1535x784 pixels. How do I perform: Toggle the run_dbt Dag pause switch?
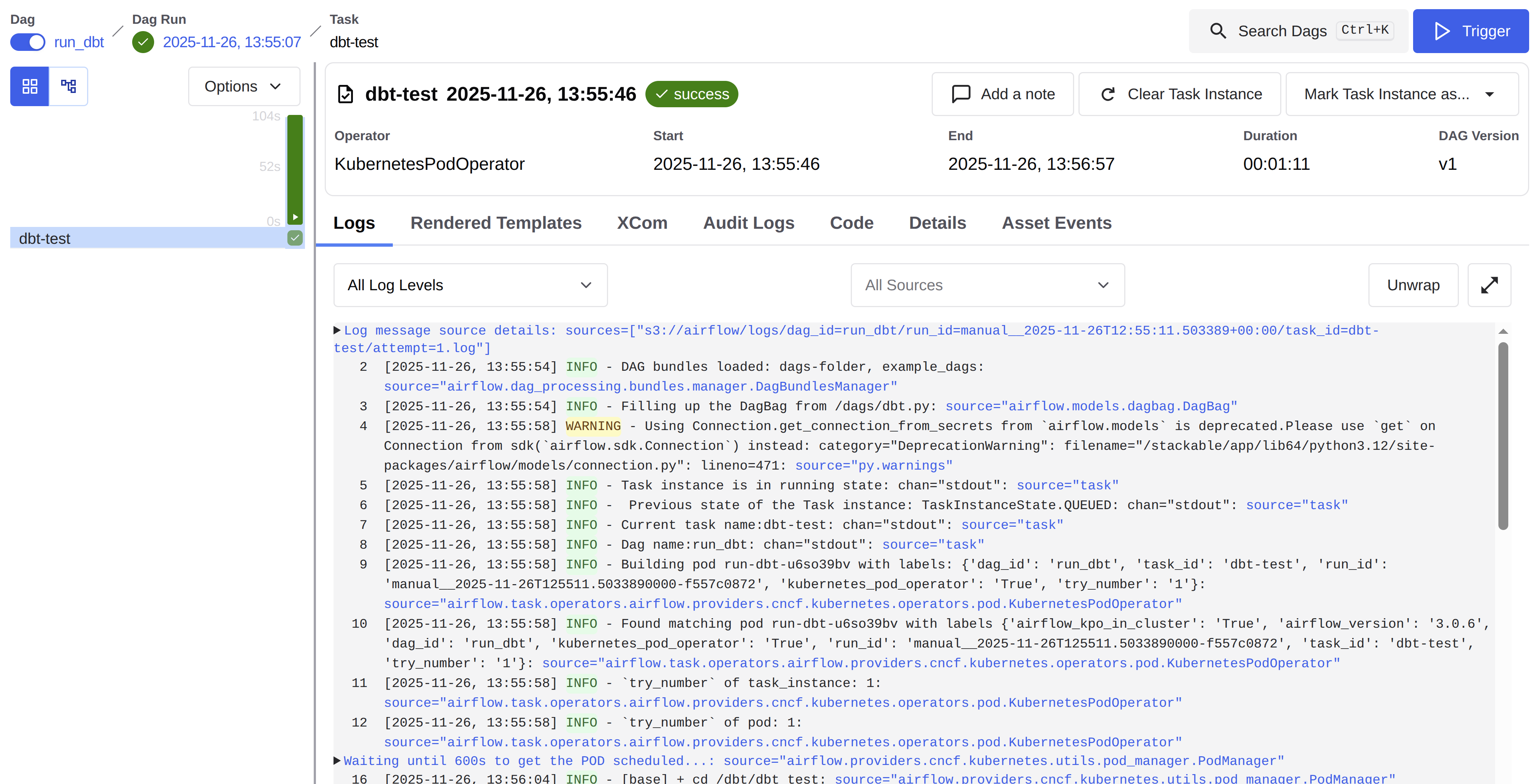click(x=27, y=42)
